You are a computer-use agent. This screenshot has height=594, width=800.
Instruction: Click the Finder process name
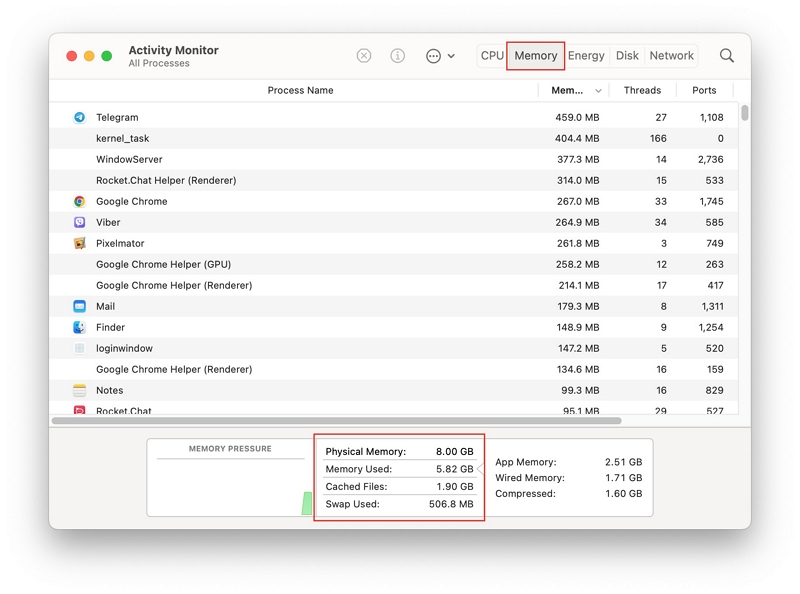tap(110, 327)
